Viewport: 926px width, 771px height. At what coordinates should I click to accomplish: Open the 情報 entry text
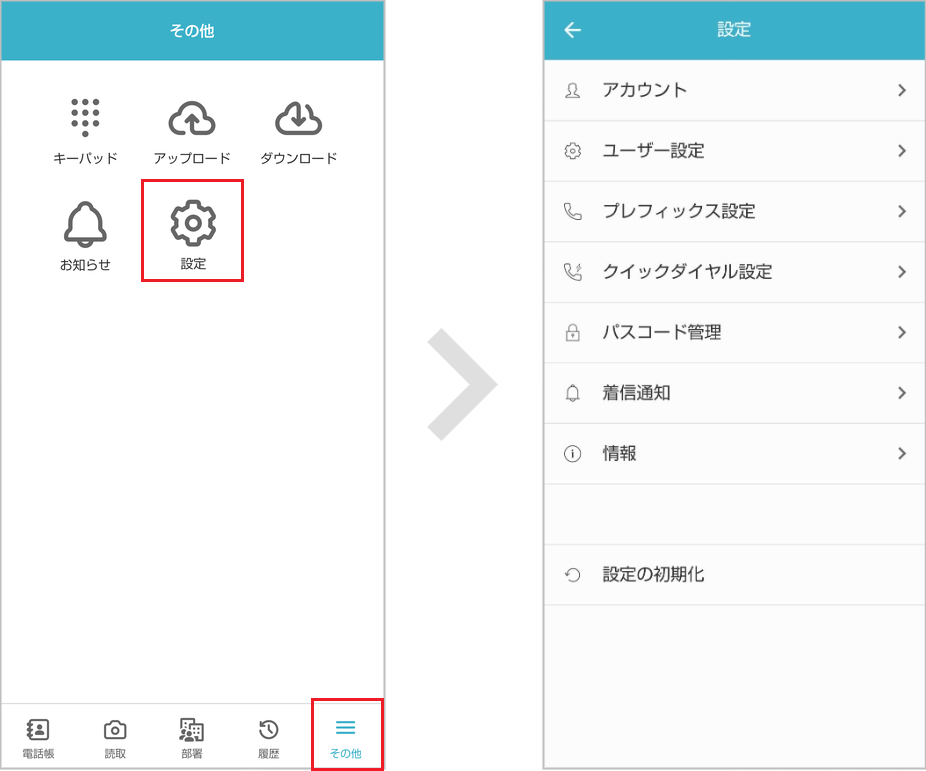pos(619,453)
